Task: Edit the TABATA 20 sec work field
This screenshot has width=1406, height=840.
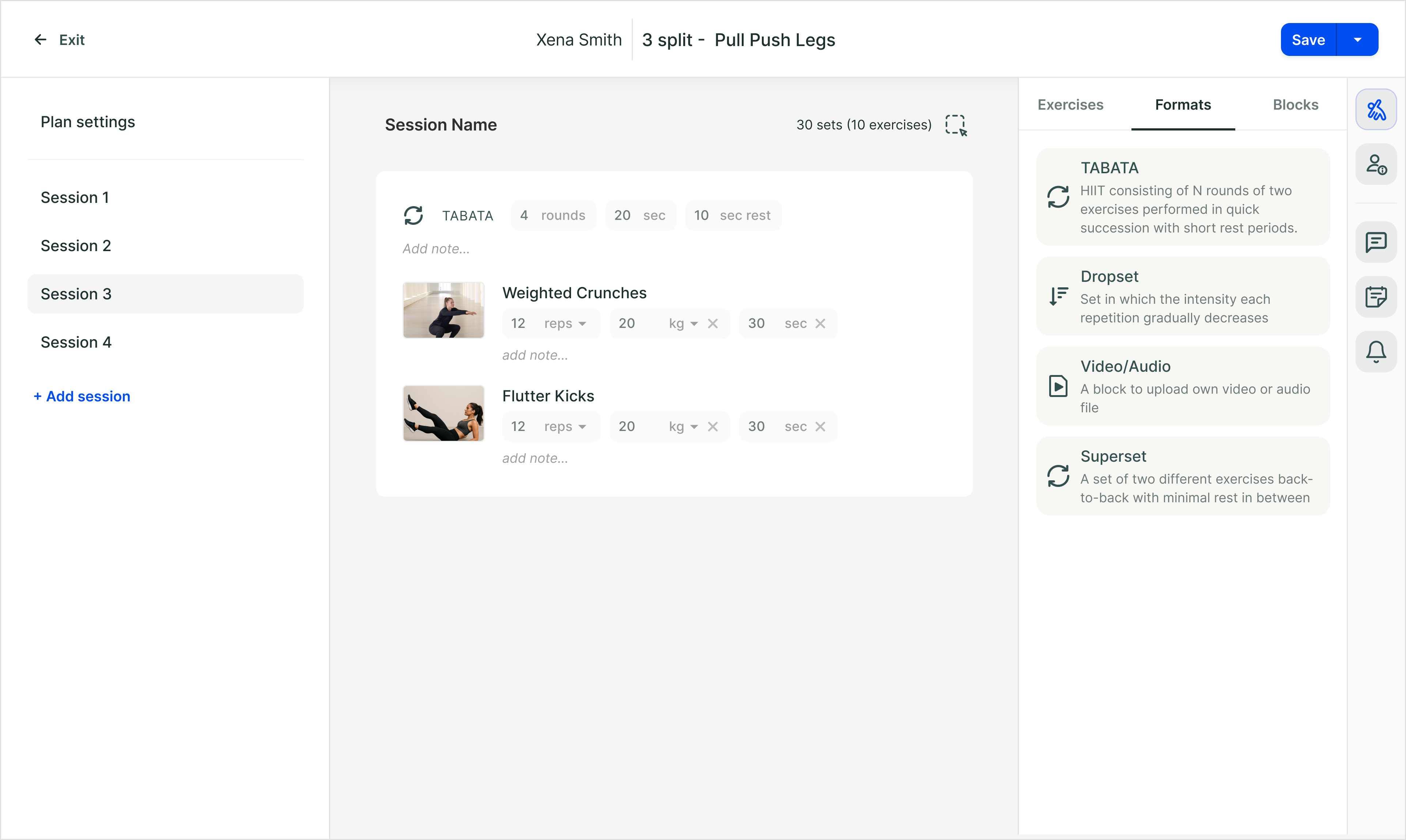Action: tap(640, 216)
